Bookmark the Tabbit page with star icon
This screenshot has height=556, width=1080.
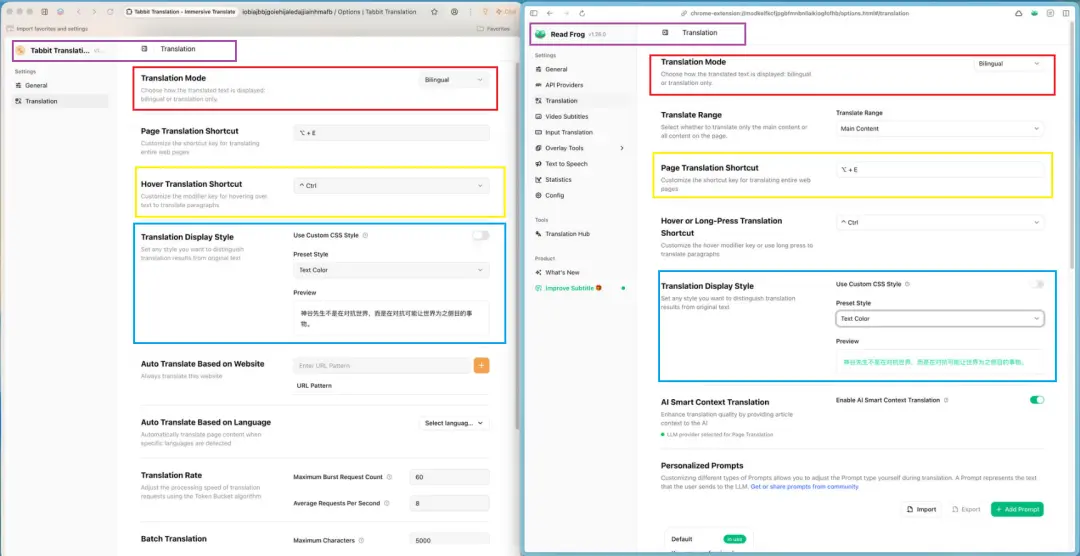click(x=434, y=12)
